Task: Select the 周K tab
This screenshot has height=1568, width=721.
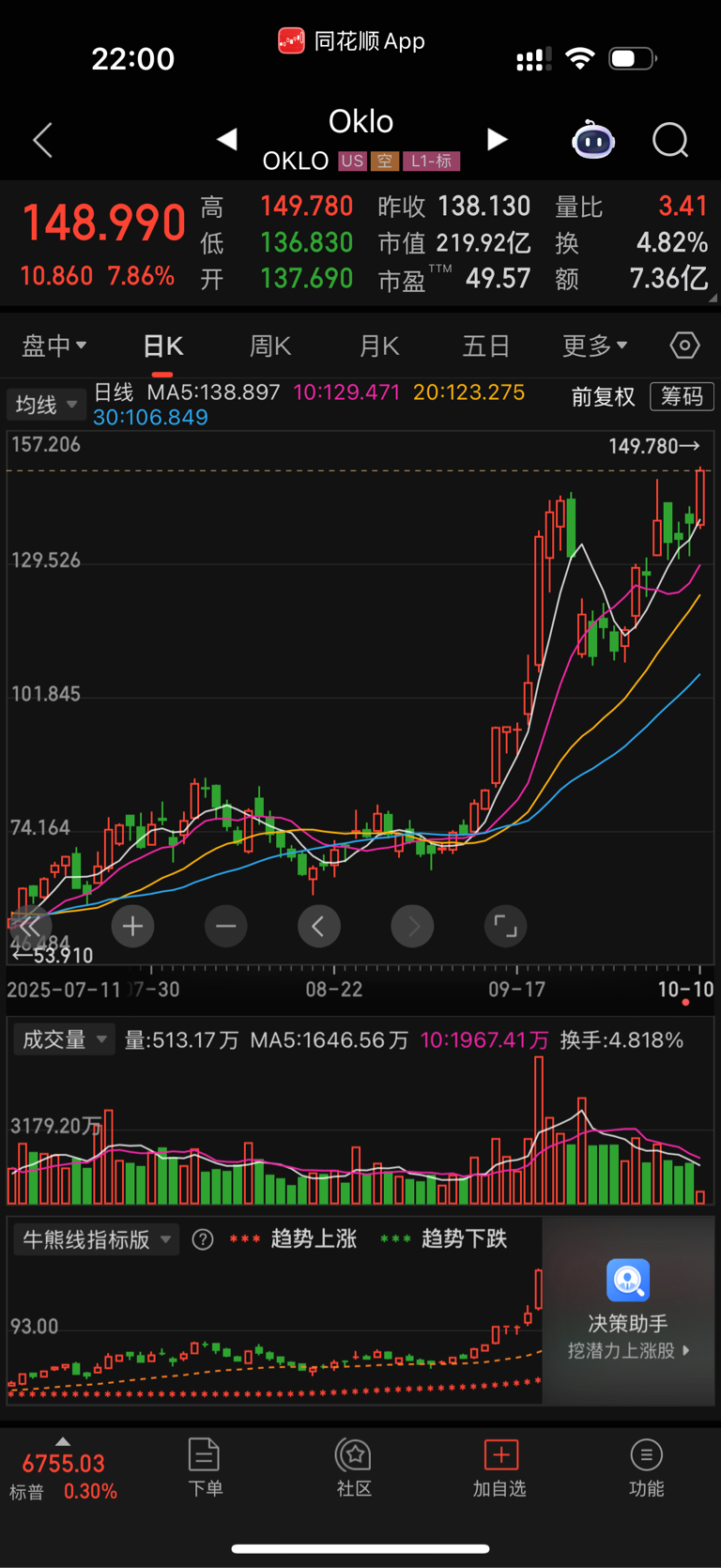Action: coord(270,346)
